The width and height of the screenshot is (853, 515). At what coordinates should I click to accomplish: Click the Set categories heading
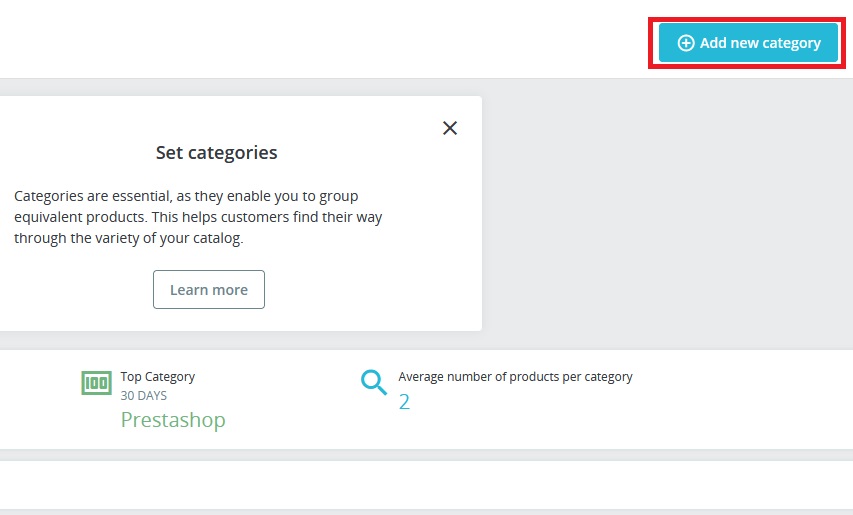216,153
